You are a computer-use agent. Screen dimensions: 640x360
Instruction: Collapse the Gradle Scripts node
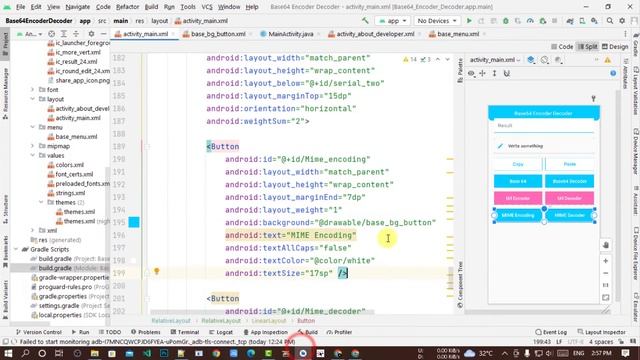pyautogui.click(x=16, y=249)
